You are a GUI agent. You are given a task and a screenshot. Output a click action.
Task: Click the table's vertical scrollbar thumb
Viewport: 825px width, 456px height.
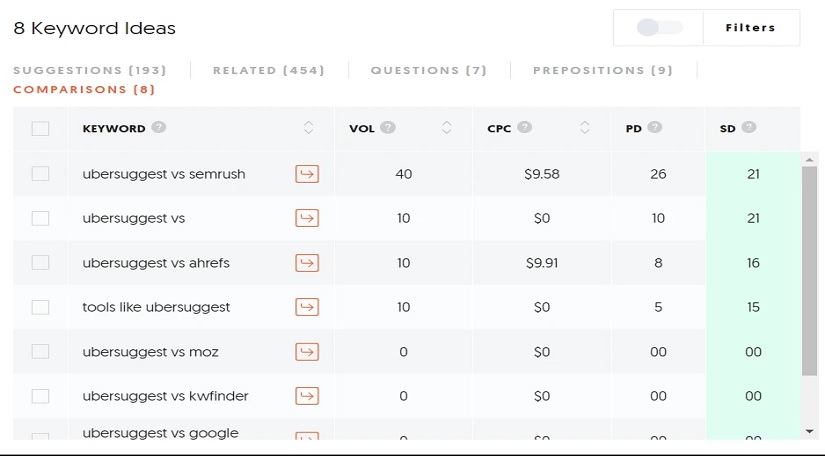click(x=810, y=271)
